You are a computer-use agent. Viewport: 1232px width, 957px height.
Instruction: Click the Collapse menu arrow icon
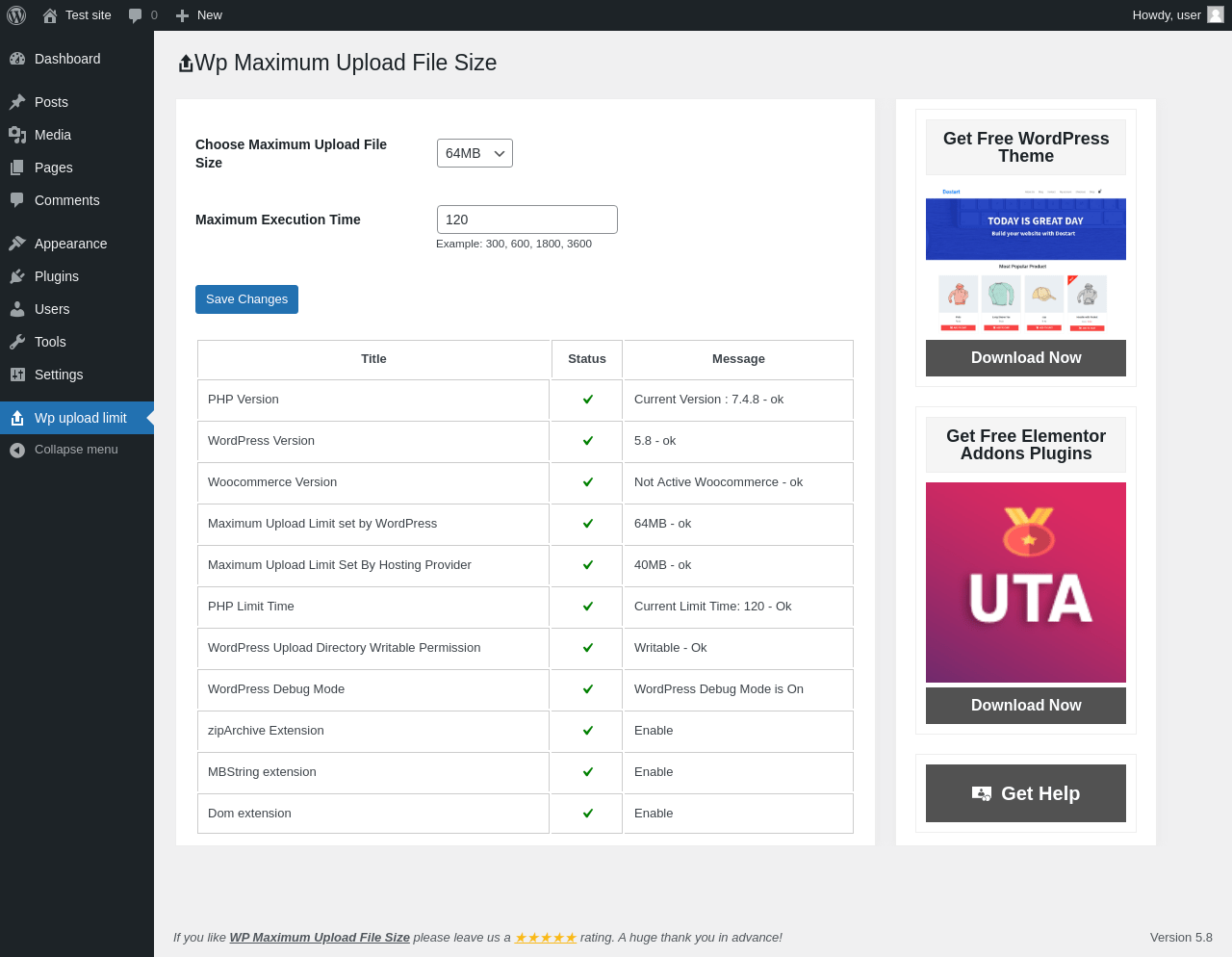pos(17,450)
